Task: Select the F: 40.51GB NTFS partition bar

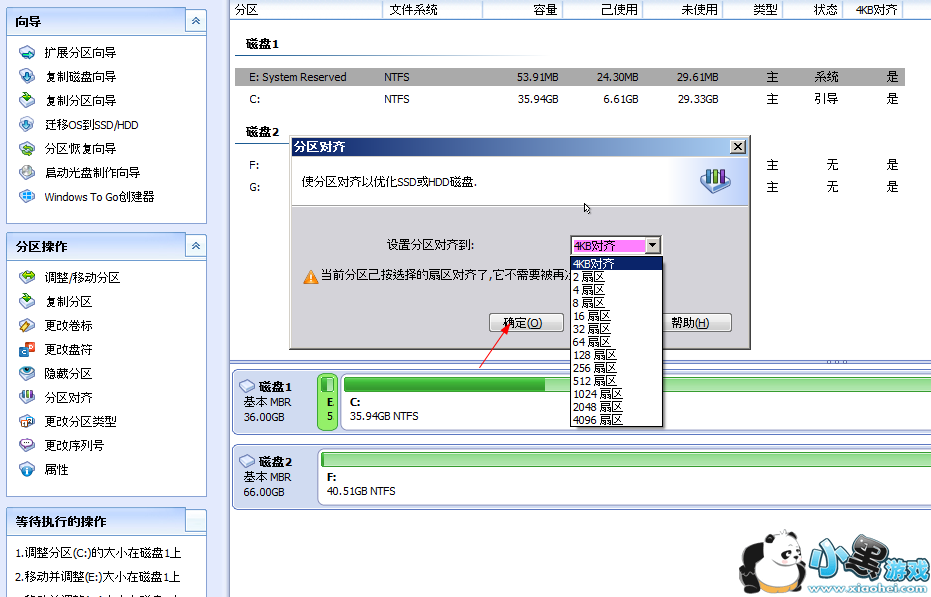Action: click(x=625, y=478)
